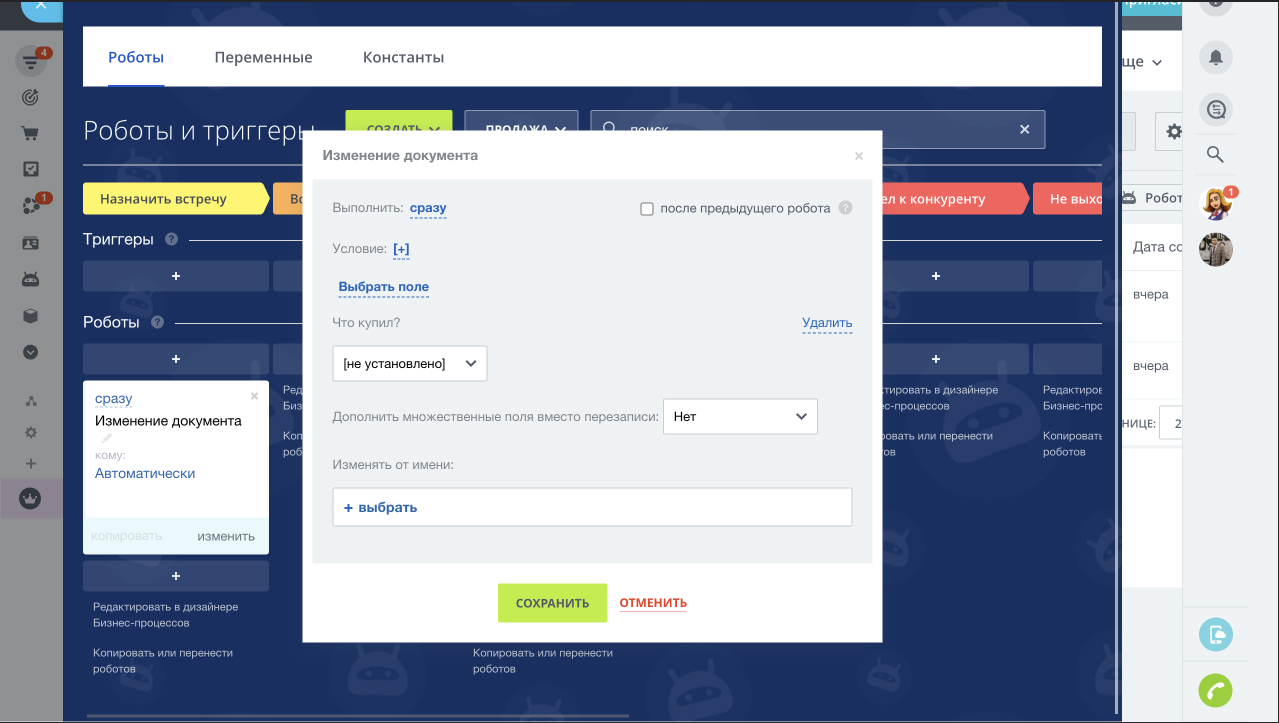This screenshot has height=723, width=1279.
Task: Click the plus icon in left sidebar
Action: [x=31, y=464]
